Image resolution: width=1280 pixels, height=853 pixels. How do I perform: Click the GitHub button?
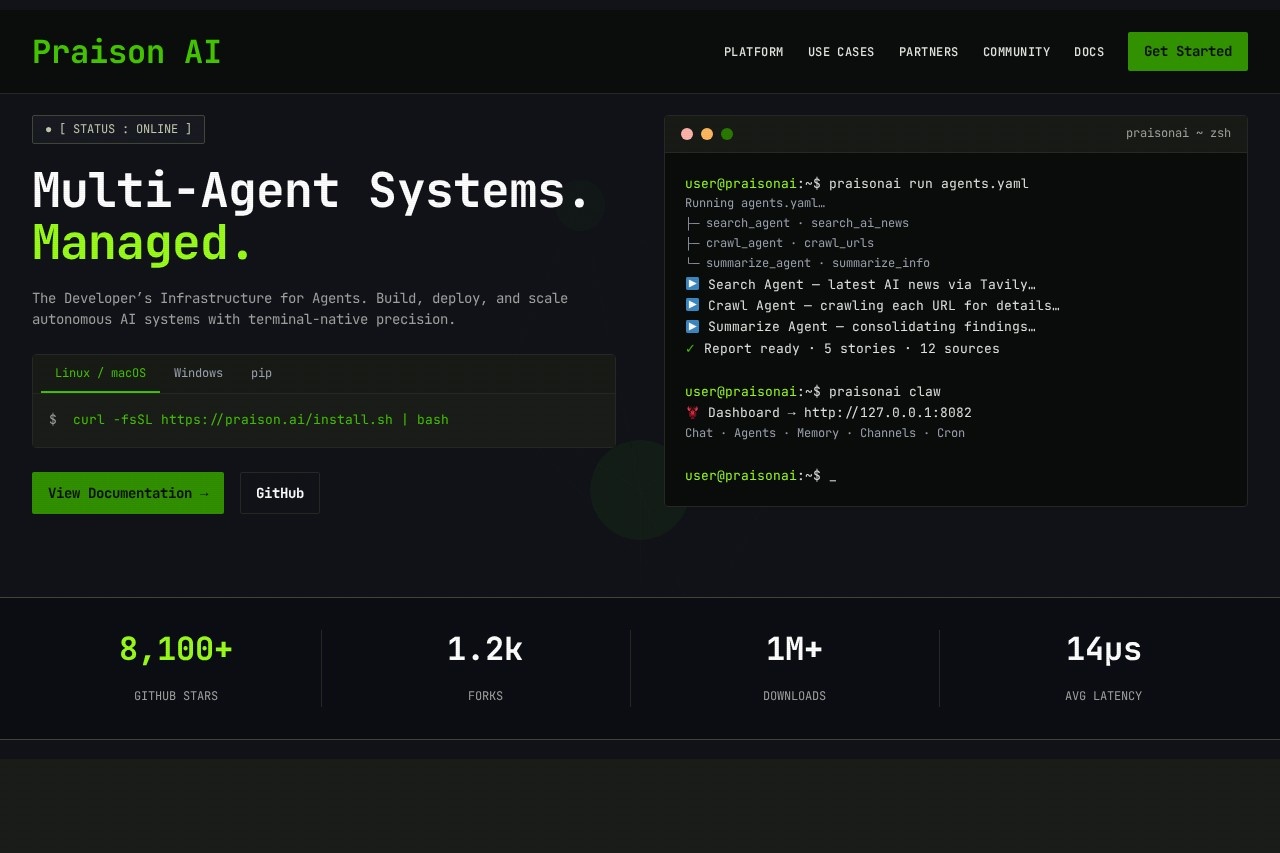pos(280,493)
